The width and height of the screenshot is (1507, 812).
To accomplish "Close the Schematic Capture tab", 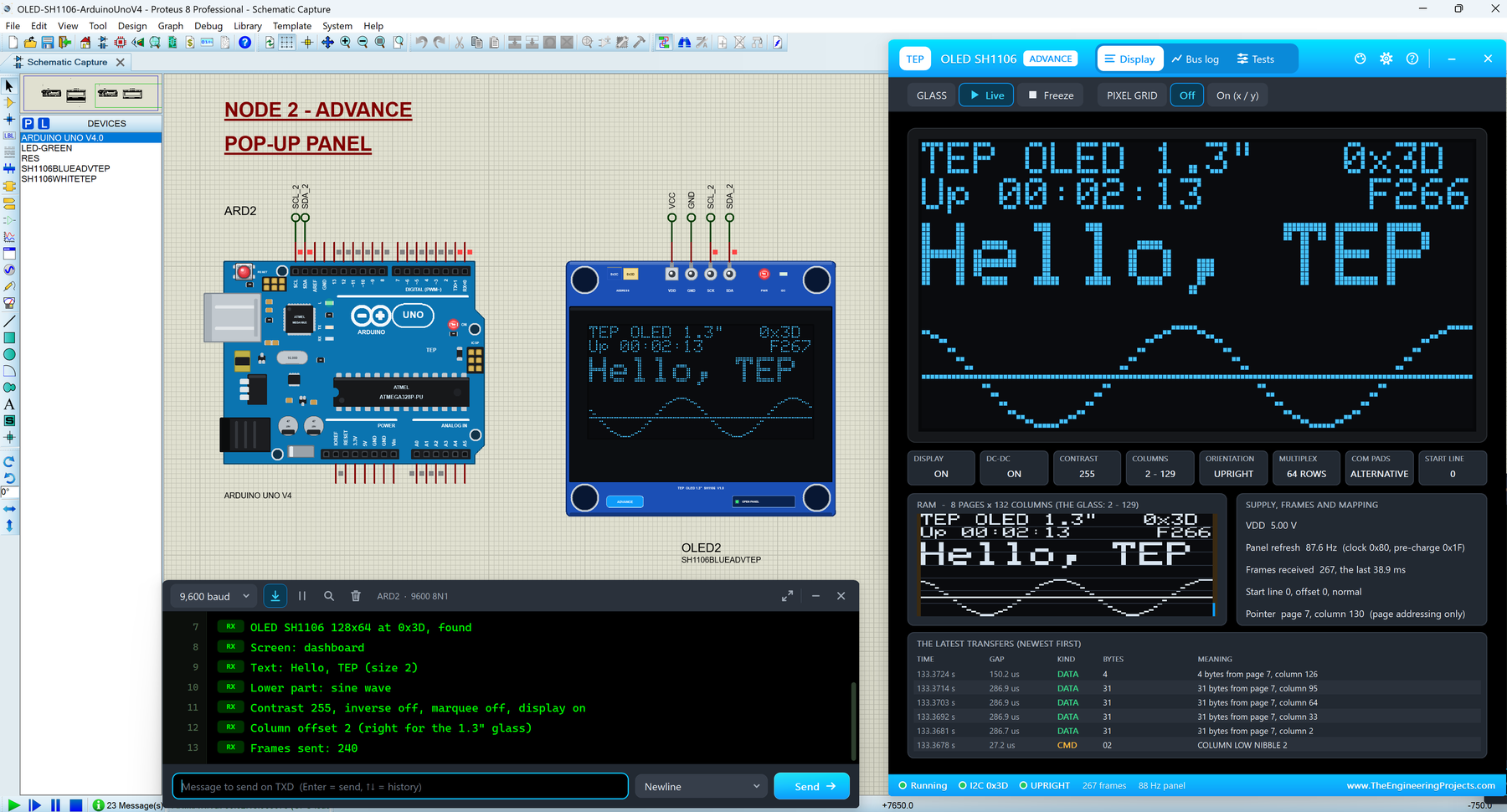I will 120,62.
